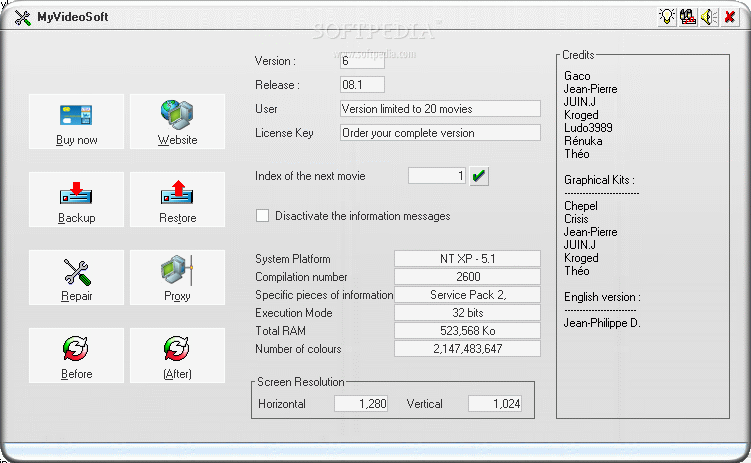This screenshot has width=751, height=463.
Task: Click the credit name Chepel
Action: 580,206
